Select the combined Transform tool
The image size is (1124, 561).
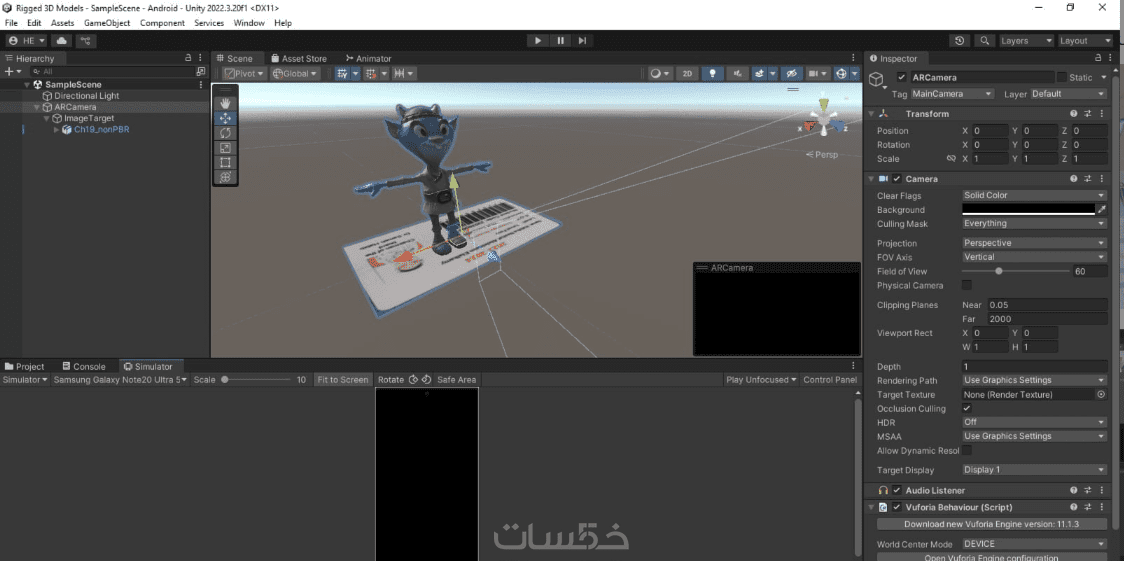click(x=225, y=176)
